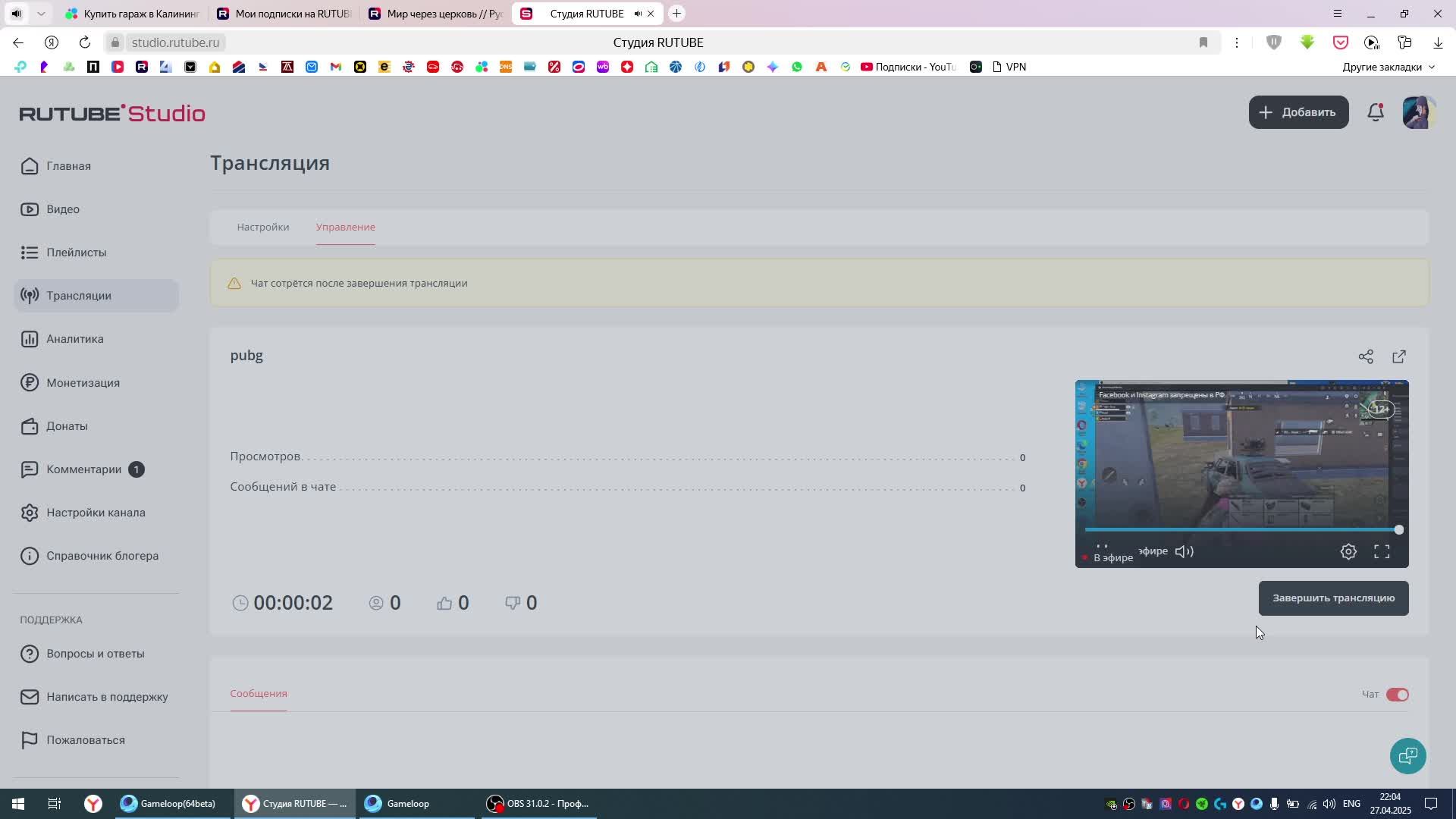Viewport: 1456px width, 819px height.
Task: Click Завершить трансляцию button
Action: tap(1333, 598)
